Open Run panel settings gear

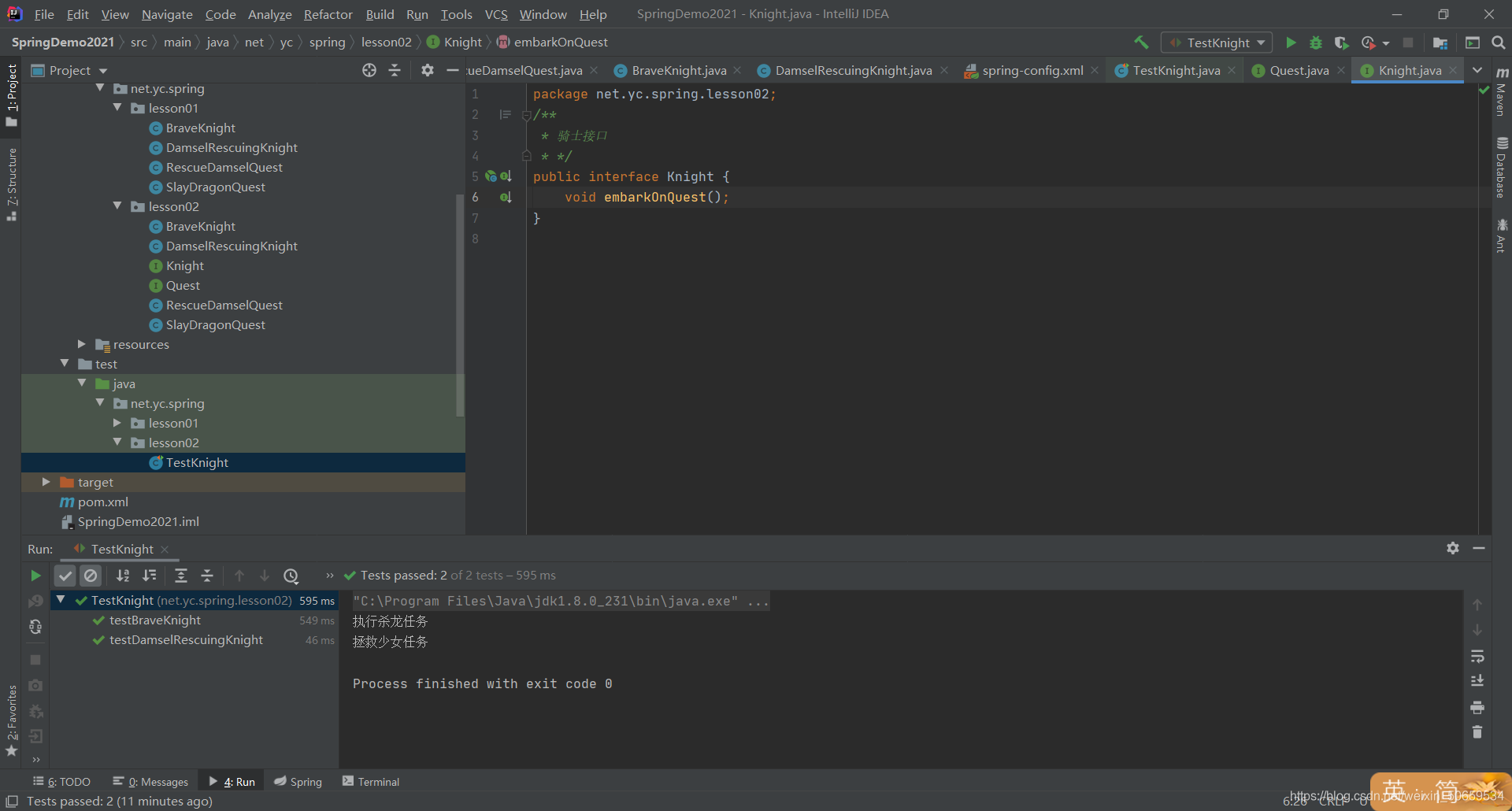point(1453,548)
